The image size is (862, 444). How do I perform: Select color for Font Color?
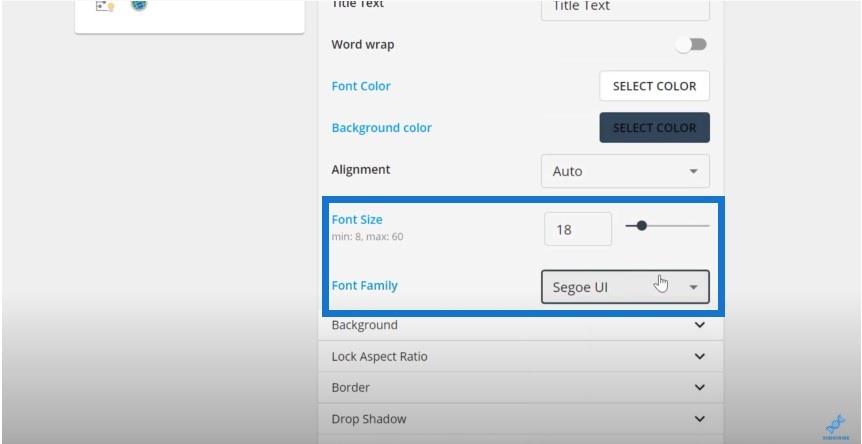tap(654, 86)
